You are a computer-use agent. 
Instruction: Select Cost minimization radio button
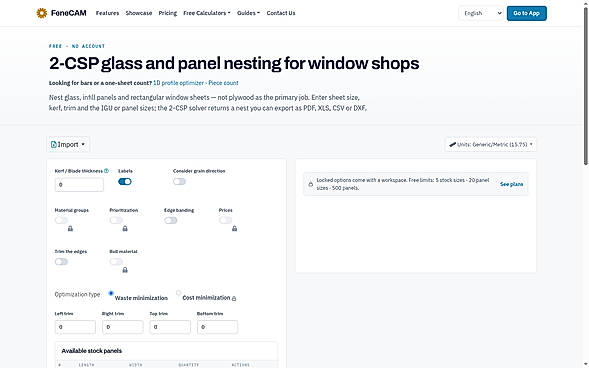[178, 293]
